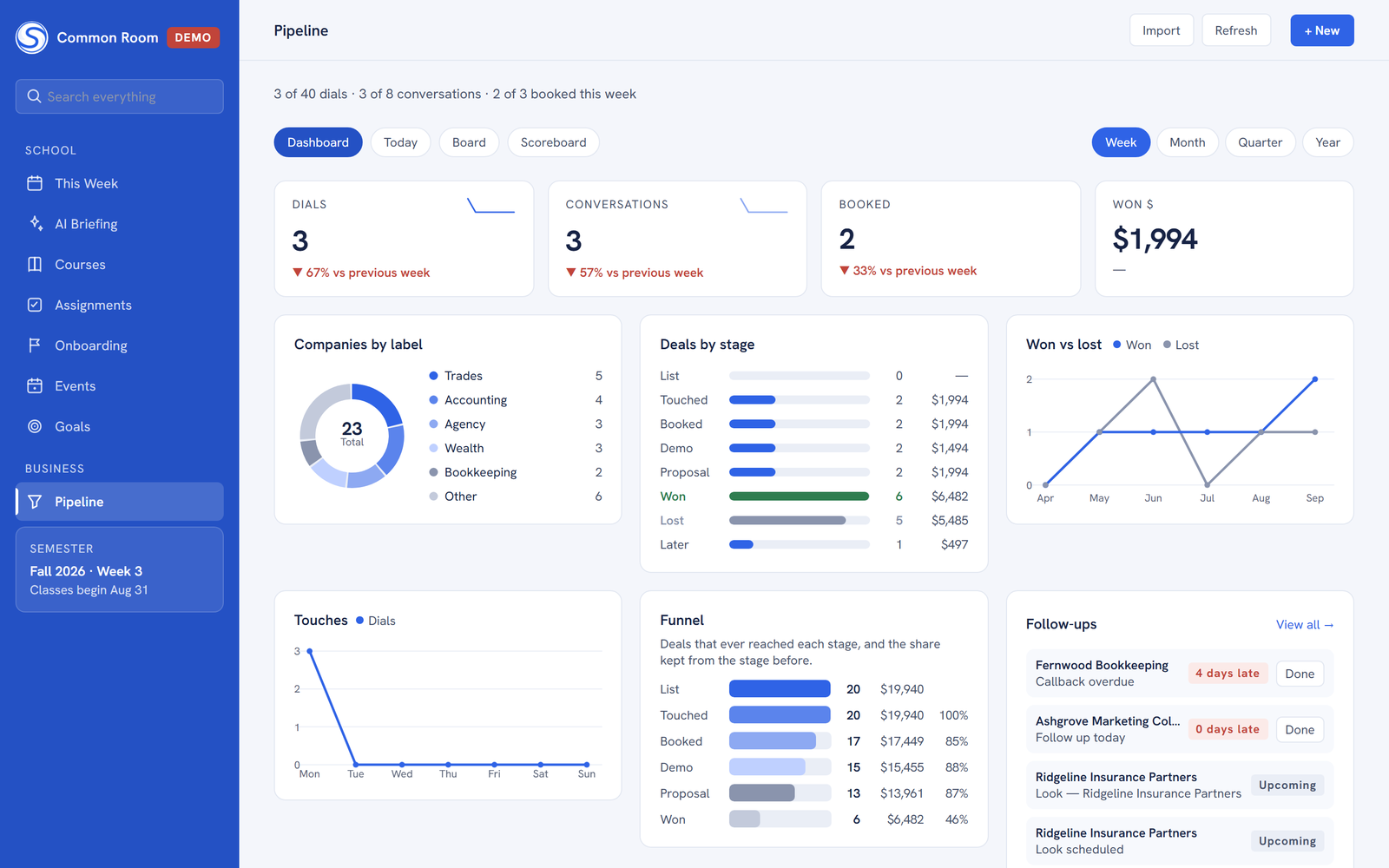Click Upcoming badge for Look scheduled
This screenshot has height=868, width=1389.
coord(1287,840)
